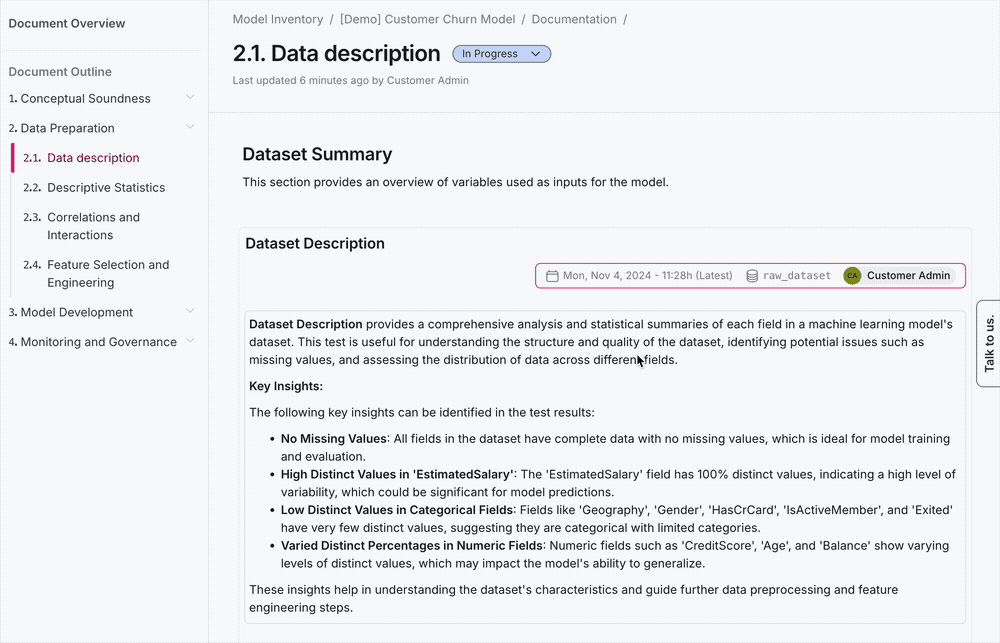Click the raw_dataset database icon
Screen dimensions: 1000x643
752,276
